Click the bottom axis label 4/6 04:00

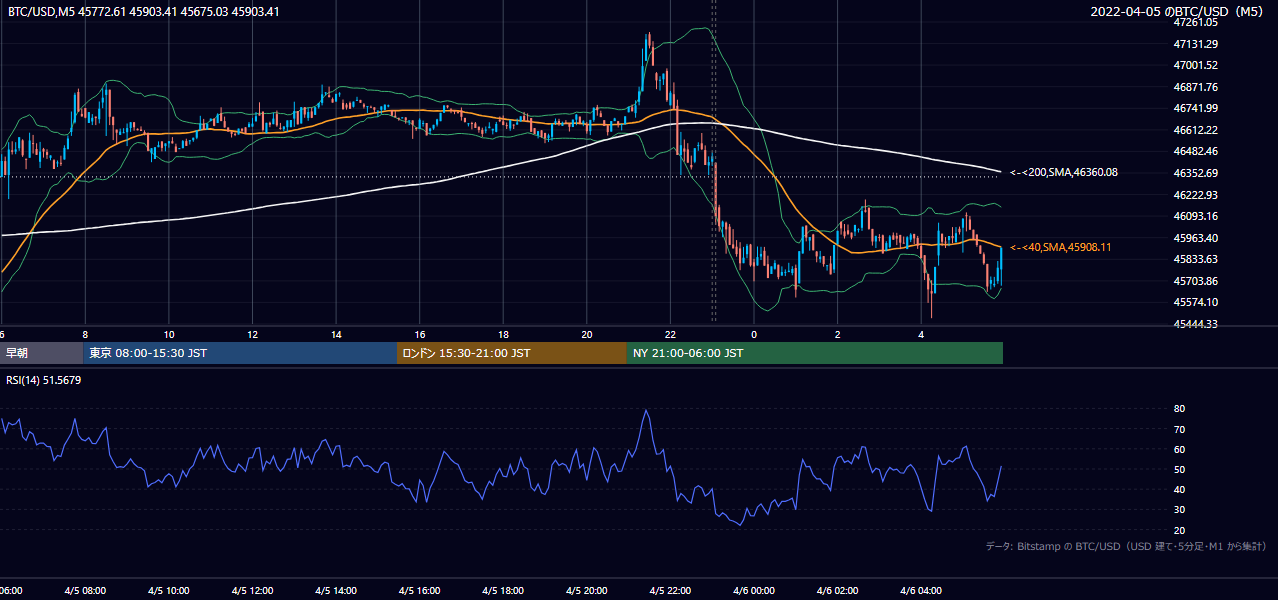(921, 591)
